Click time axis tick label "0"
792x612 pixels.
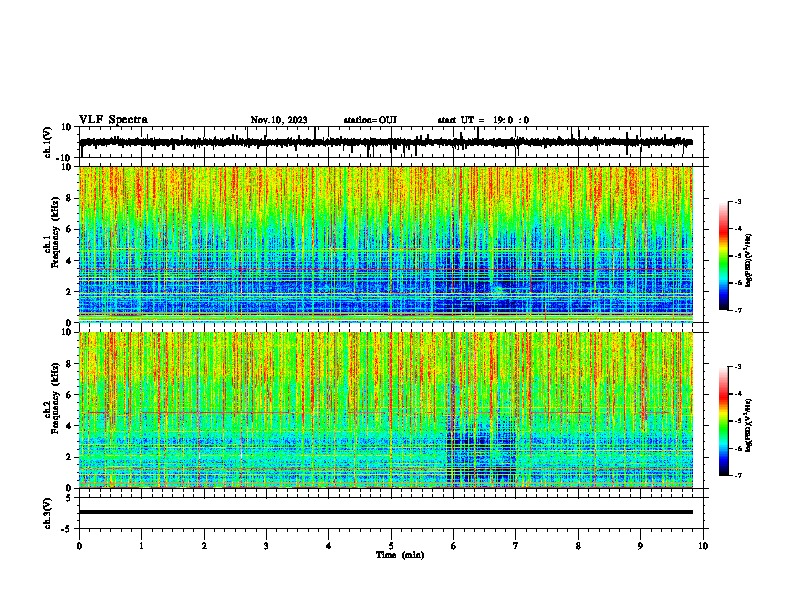(x=79, y=546)
